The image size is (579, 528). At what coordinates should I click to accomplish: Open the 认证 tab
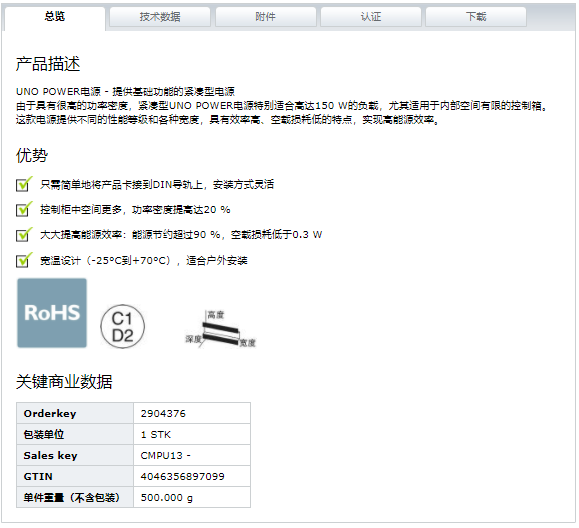(371, 17)
